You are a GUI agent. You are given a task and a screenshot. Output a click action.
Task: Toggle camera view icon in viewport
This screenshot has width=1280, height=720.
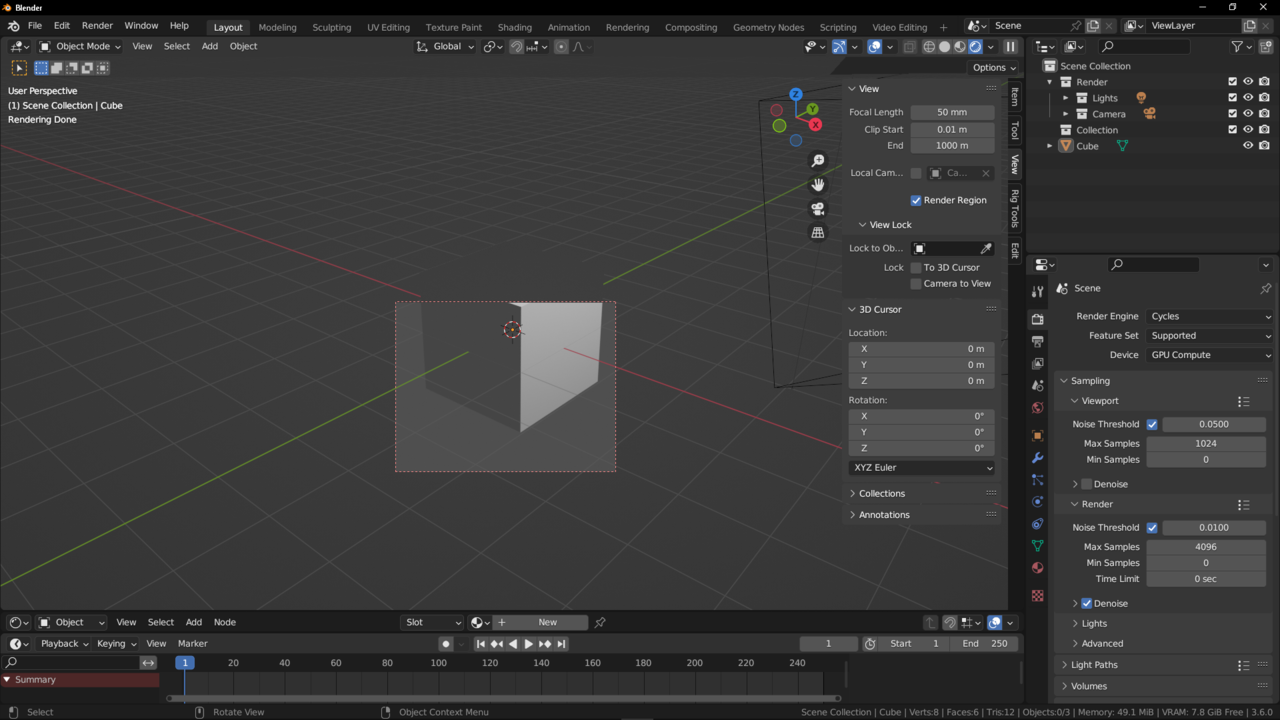coord(818,209)
